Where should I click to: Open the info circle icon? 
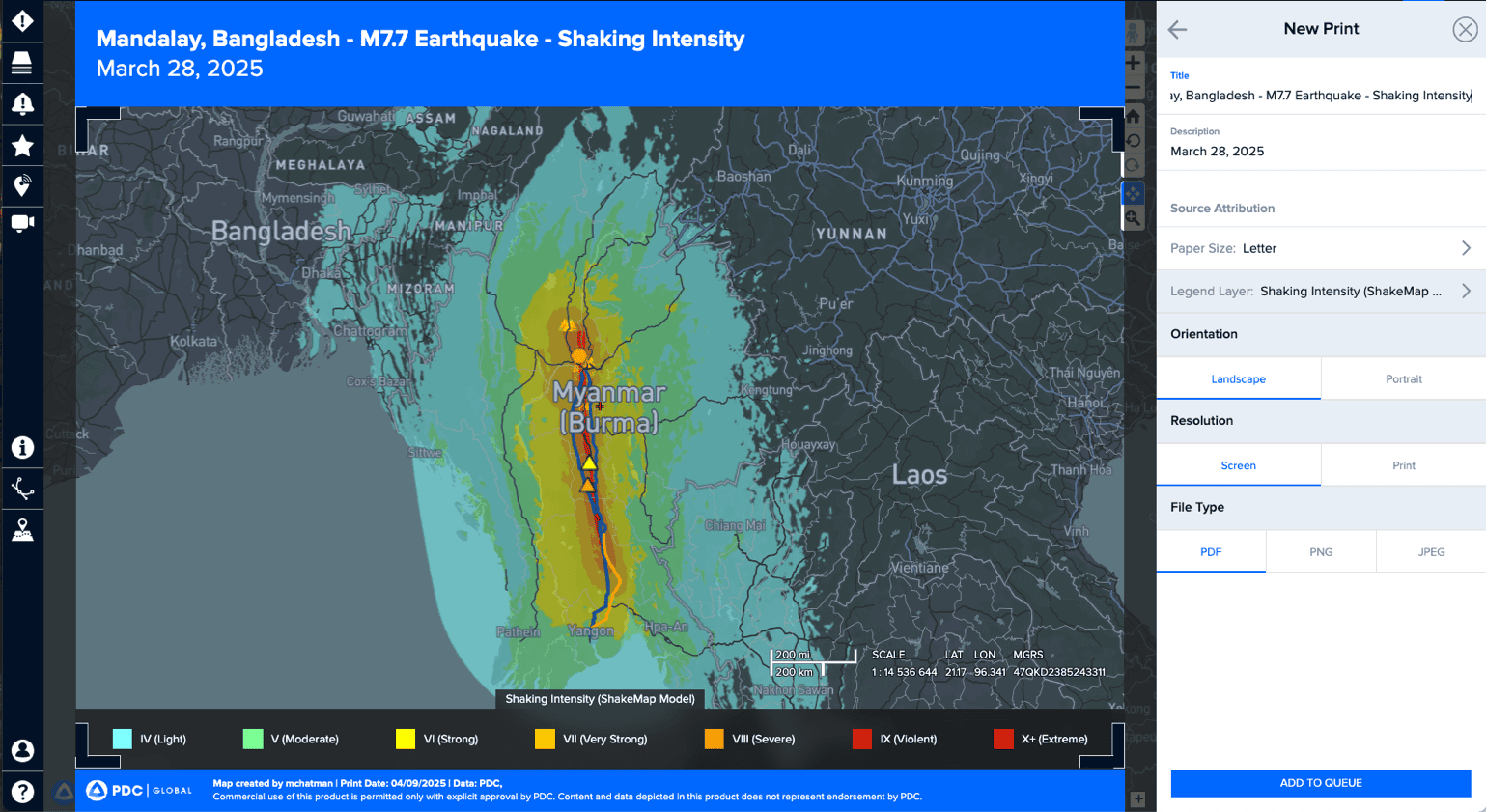(x=22, y=448)
